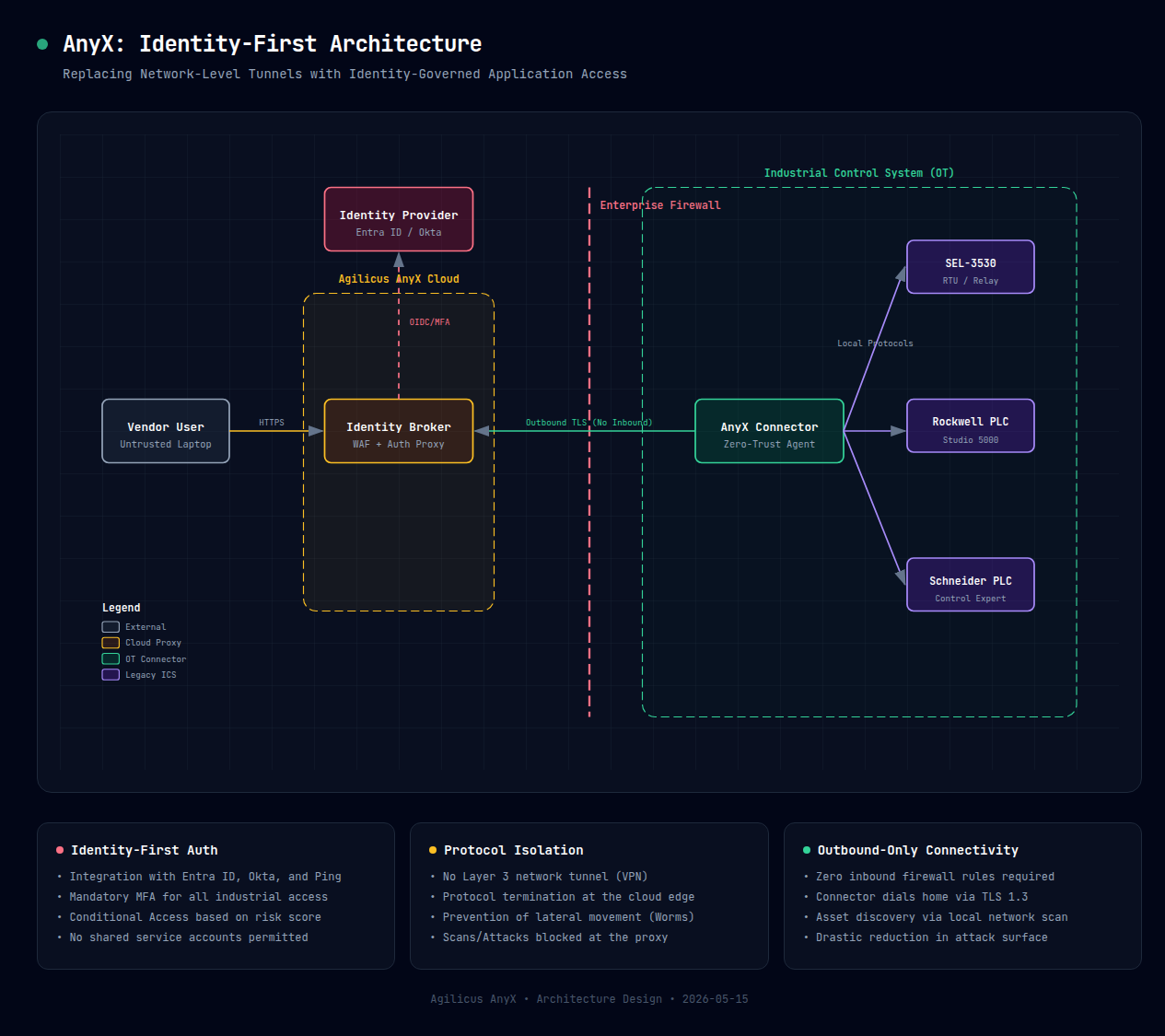This screenshot has width=1165, height=1036.
Task: Click the Industrial Control System (OT) label
Action: [x=859, y=173]
